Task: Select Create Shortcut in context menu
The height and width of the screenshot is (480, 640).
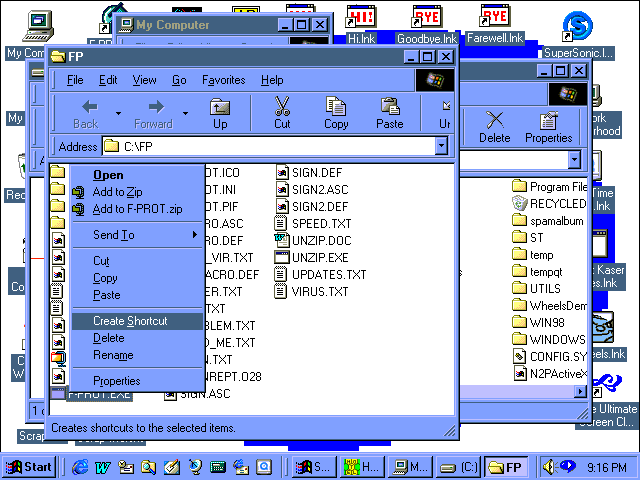Action: pos(137,321)
